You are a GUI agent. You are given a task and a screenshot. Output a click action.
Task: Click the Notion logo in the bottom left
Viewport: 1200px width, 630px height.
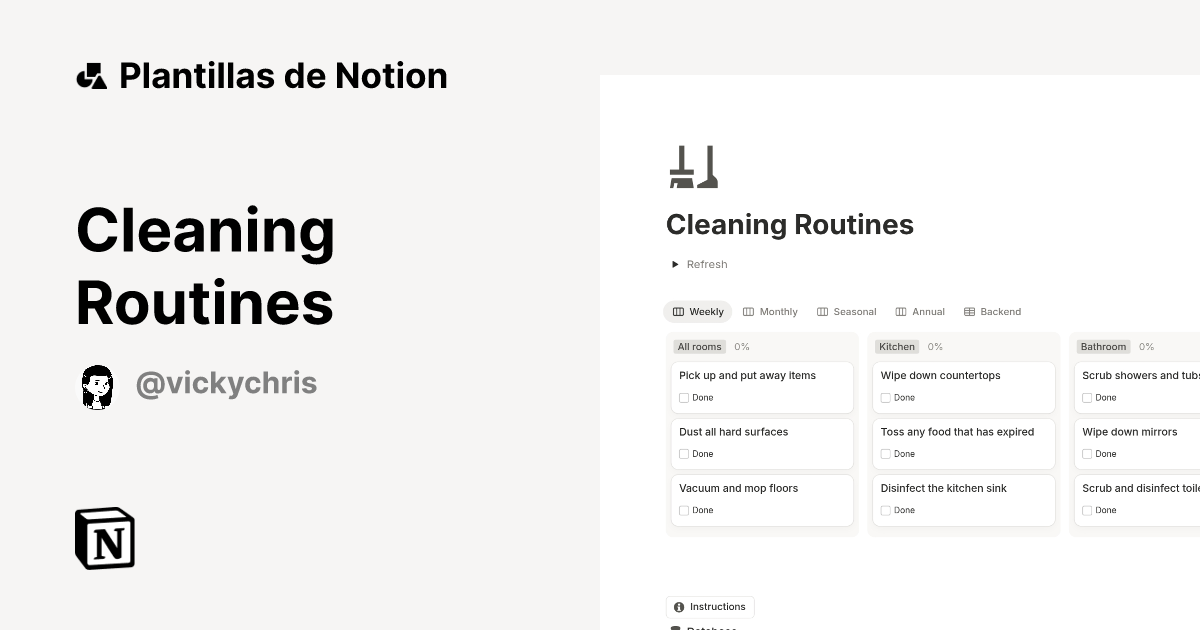pos(105,538)
